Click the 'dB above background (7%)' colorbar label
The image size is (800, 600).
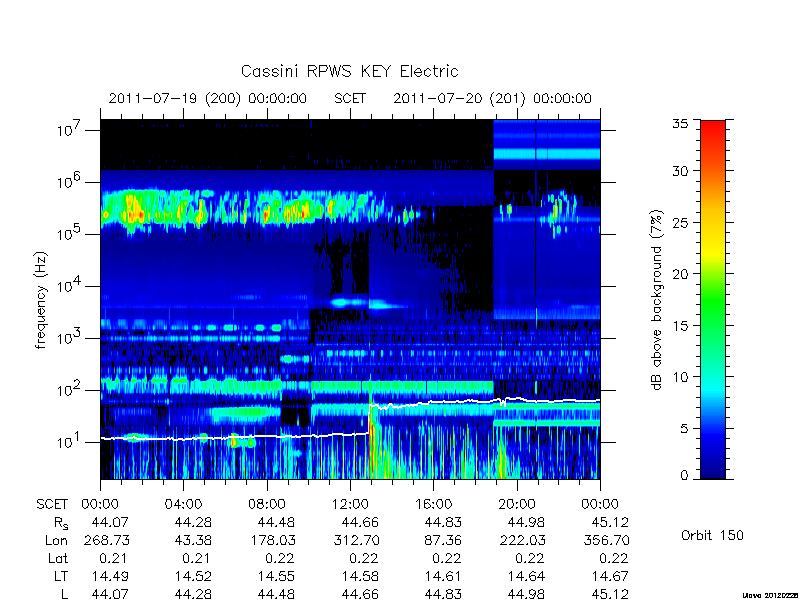658,300
